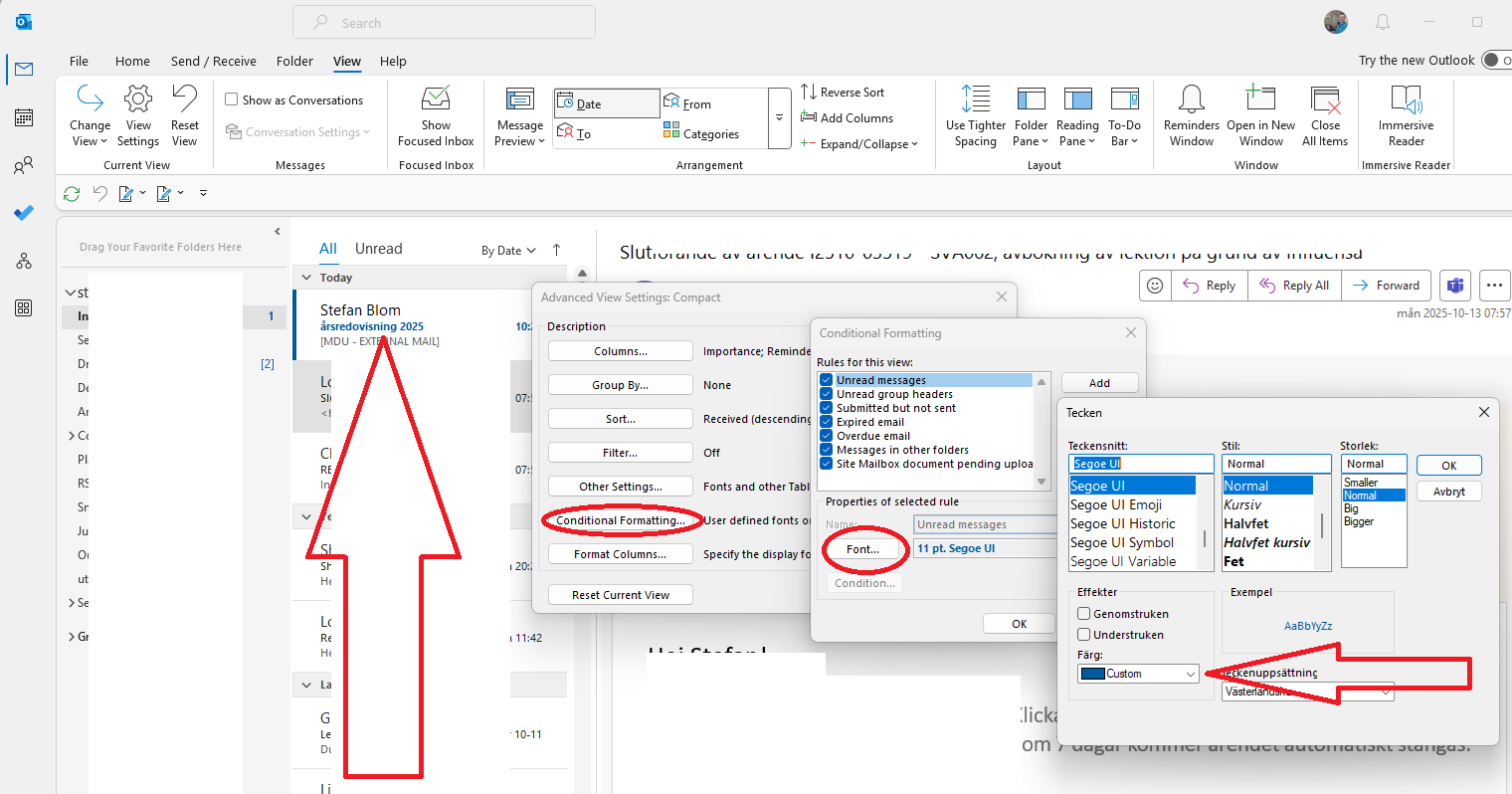The width and height of the screenshot is (1512, 794).
Task: Open the By Date sort dropdown
Action: [508, 250]
